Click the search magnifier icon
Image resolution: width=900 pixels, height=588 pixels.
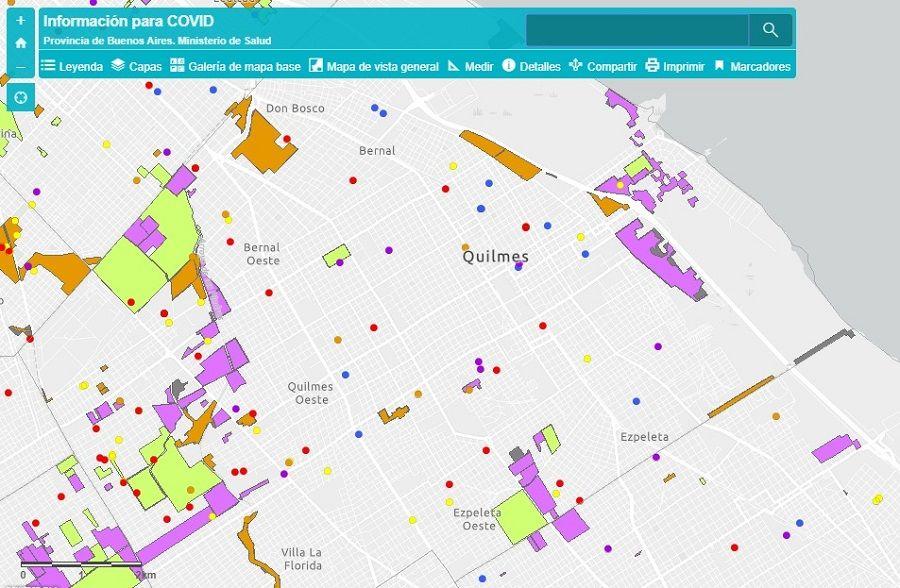click(770, 30)
